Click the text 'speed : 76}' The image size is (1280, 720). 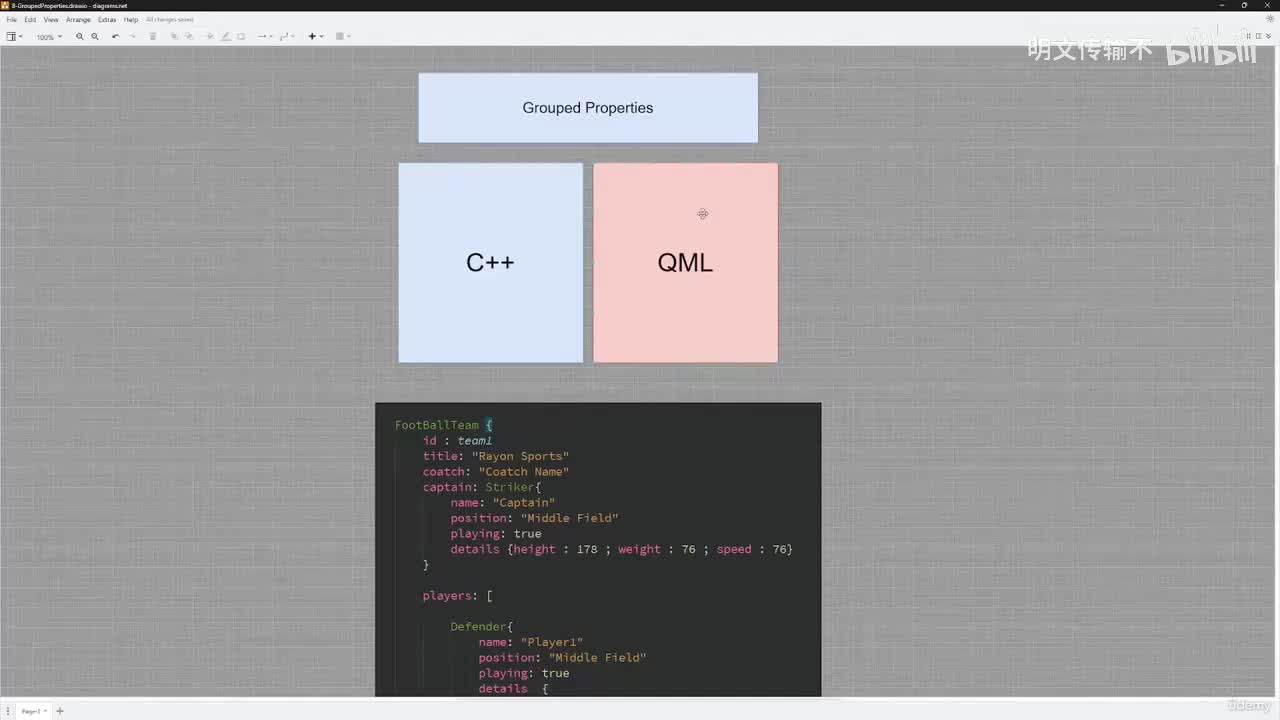[x=755, y=549]
